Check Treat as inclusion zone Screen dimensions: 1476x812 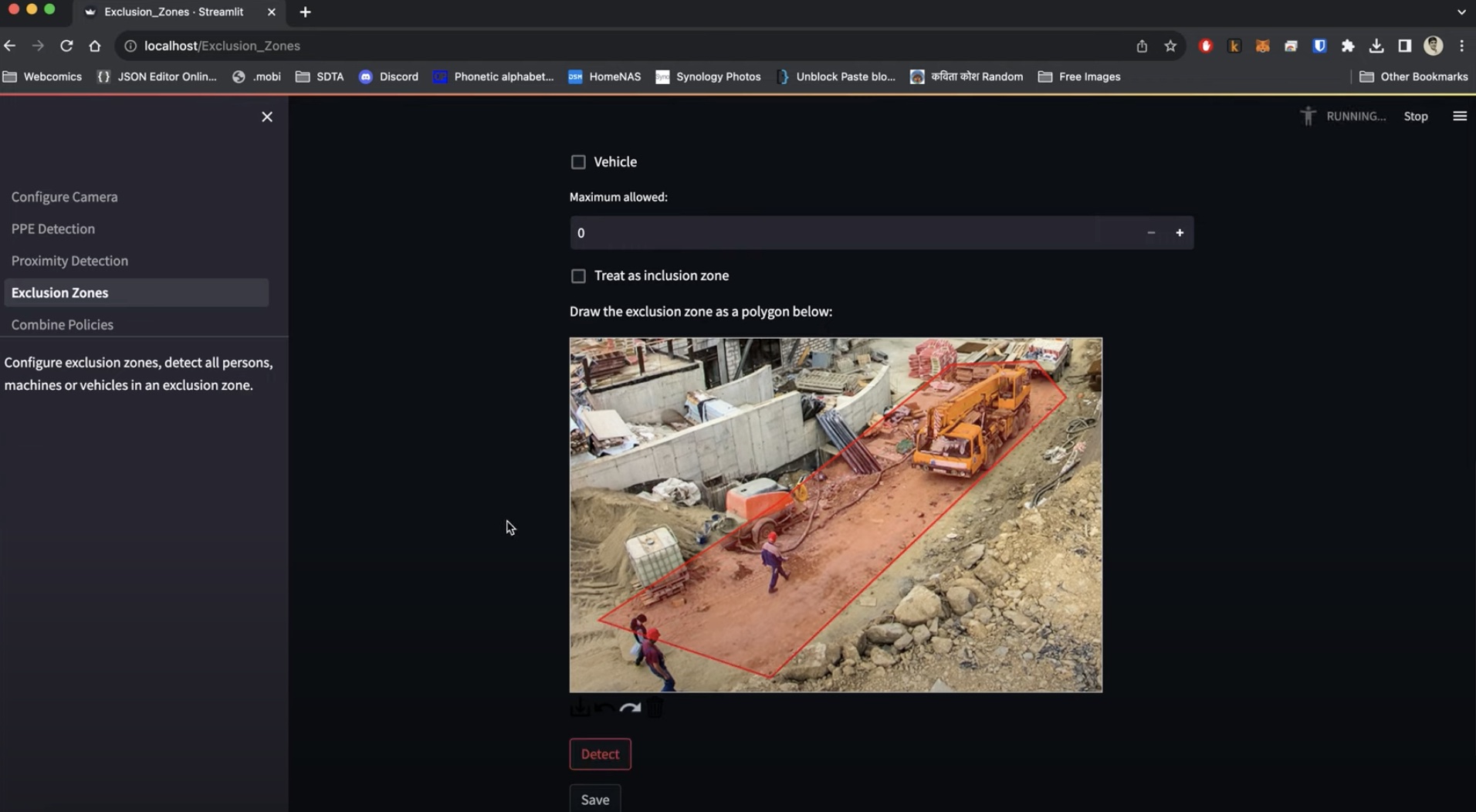(578, 276)
